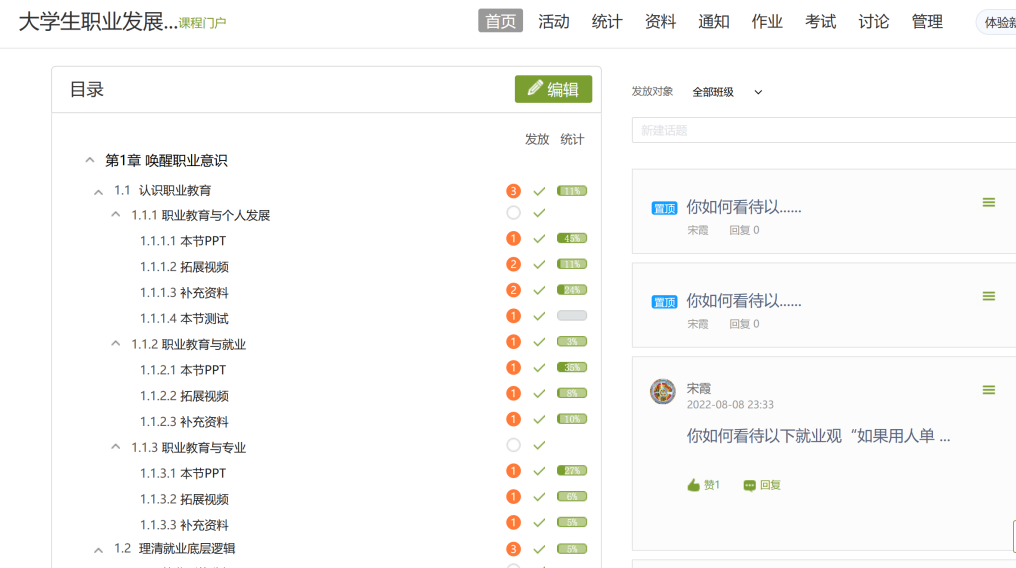Toggle checkmark on 1.2 理清就业底层逻辑 row
Image resolution: width=1016 pixels, height=568 pixels.
[539, 549]
